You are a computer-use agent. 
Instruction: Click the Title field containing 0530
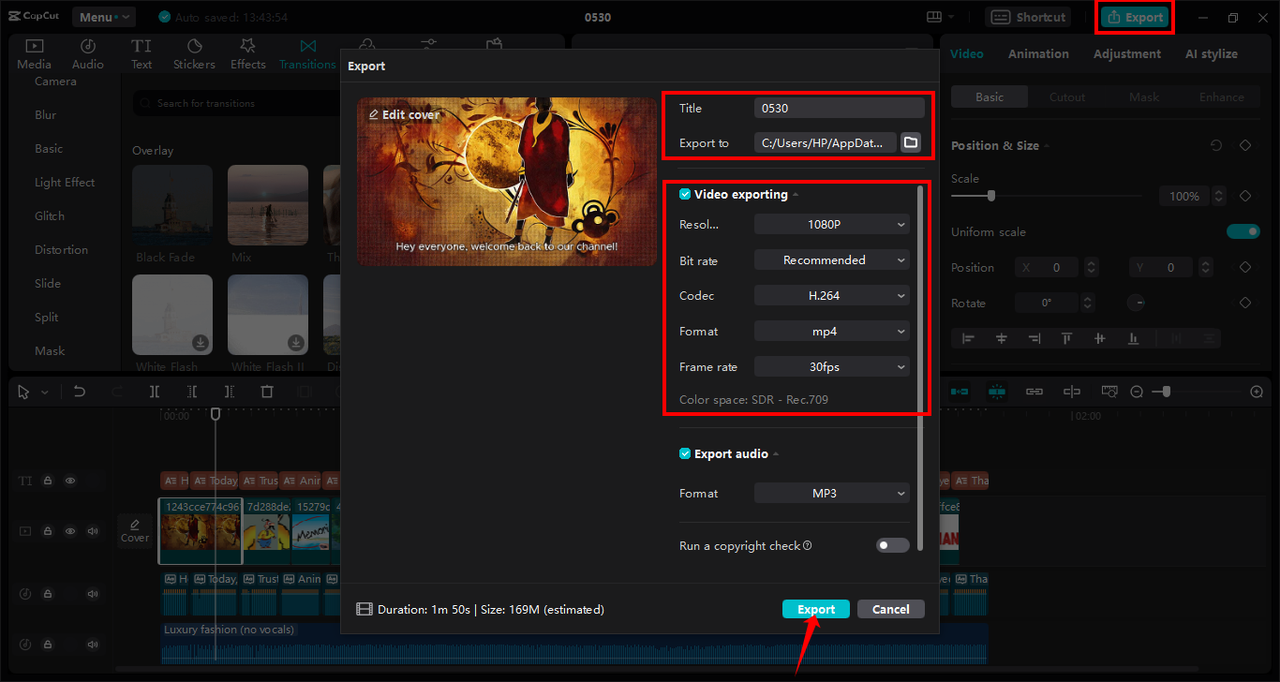[x=839, y=108]
